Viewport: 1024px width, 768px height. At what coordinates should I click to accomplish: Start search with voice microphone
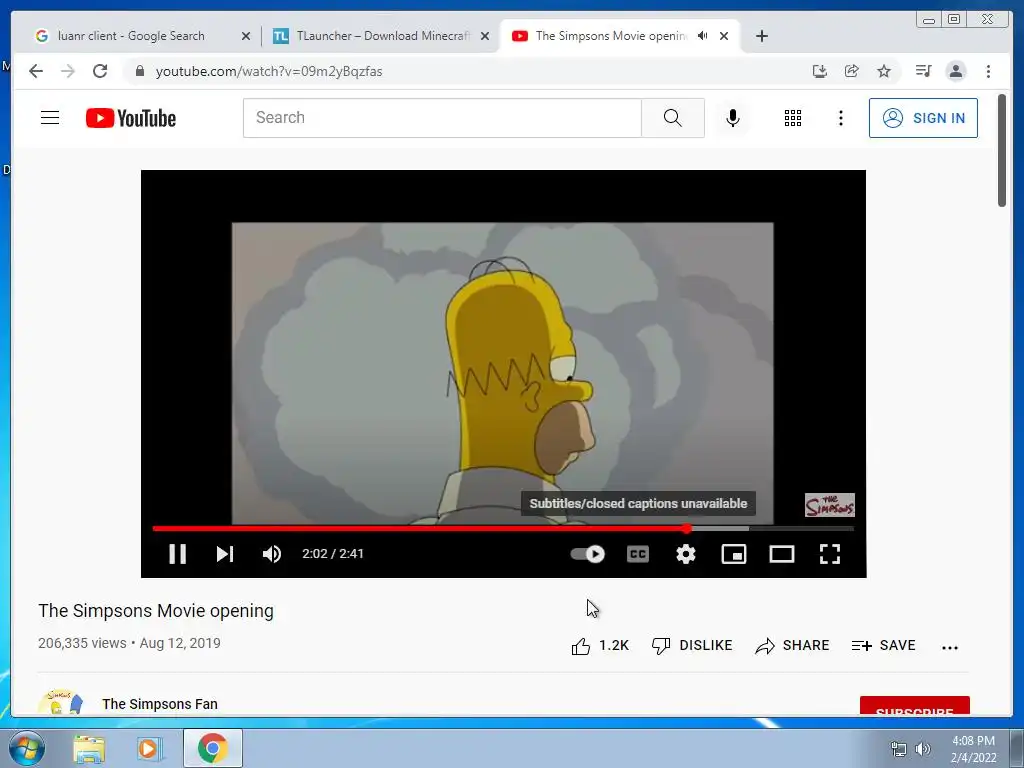(x=733, y=118)
